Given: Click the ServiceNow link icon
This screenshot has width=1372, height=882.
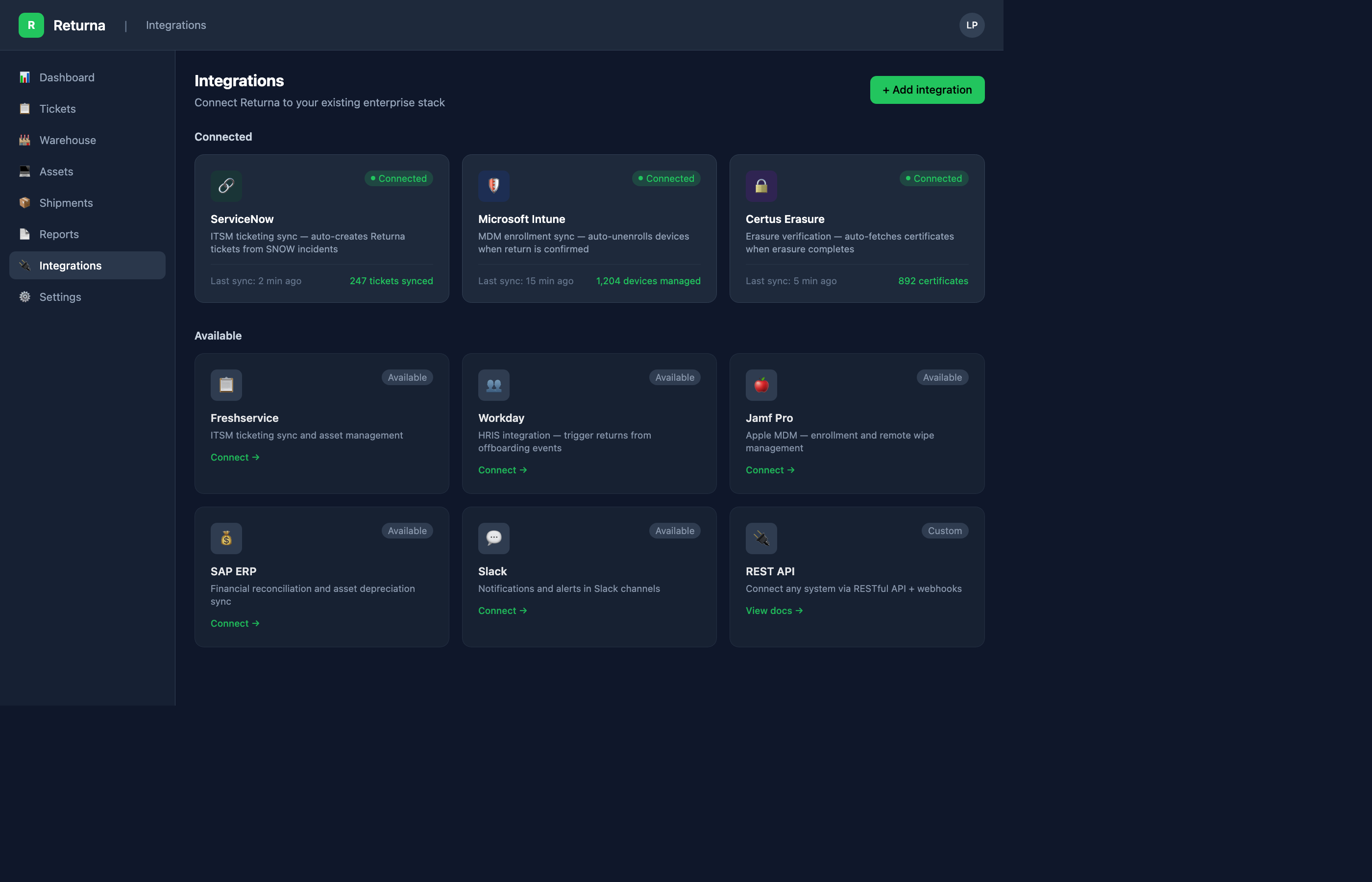Looking at the screenshot, I should tap(226, 186).
